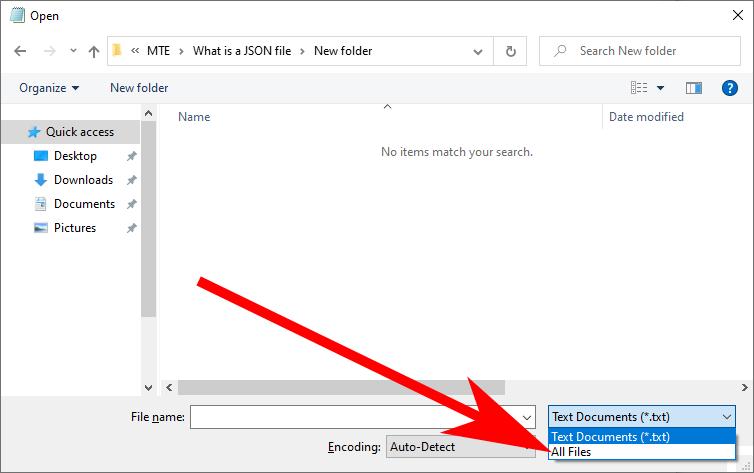Image resolution: width=754 pixels, height=473 pixels.
Task: Open Documents in the sidebar
Action: point(84,204)
